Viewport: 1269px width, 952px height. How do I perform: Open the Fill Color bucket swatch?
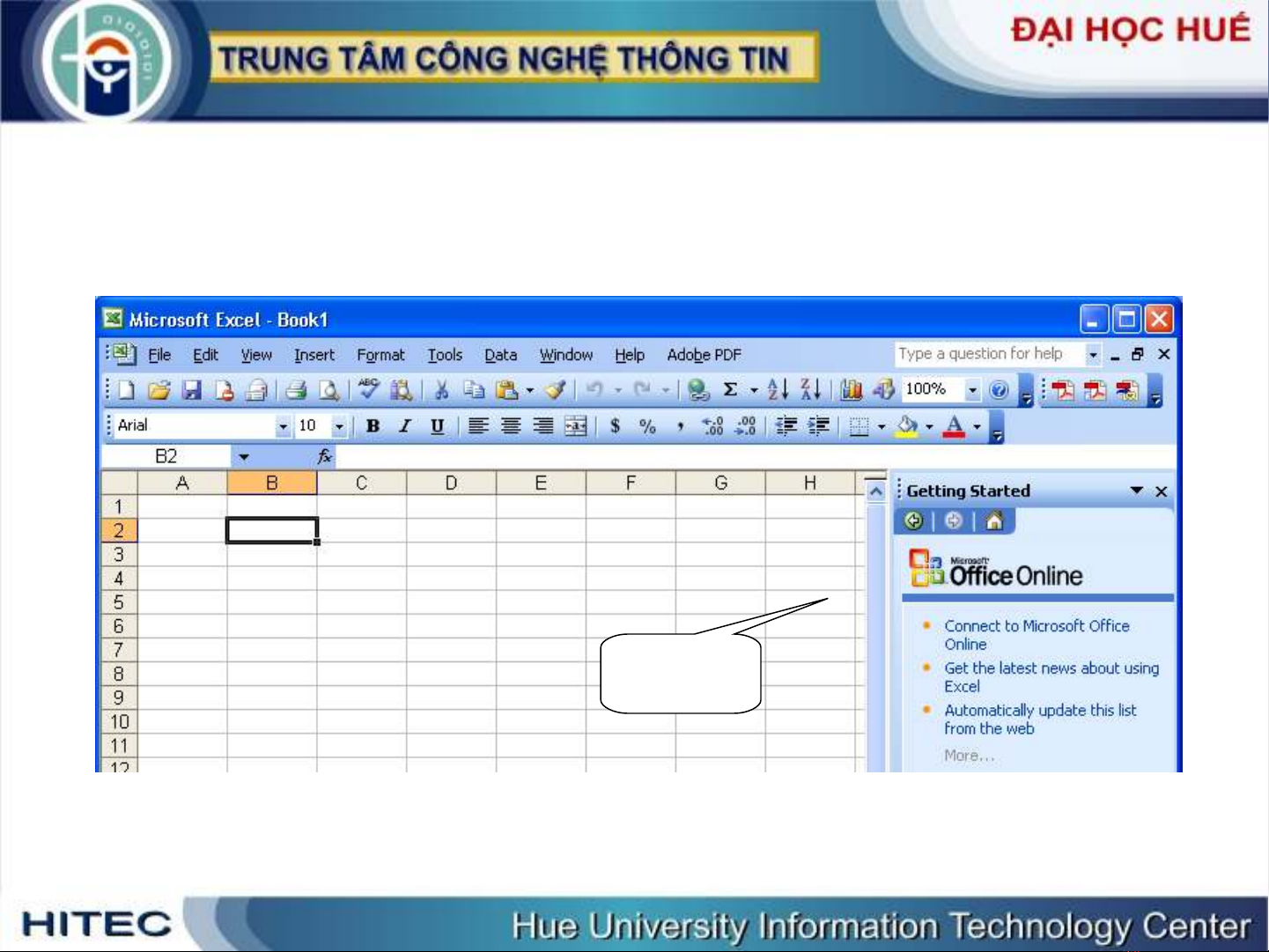click(906, 426)
